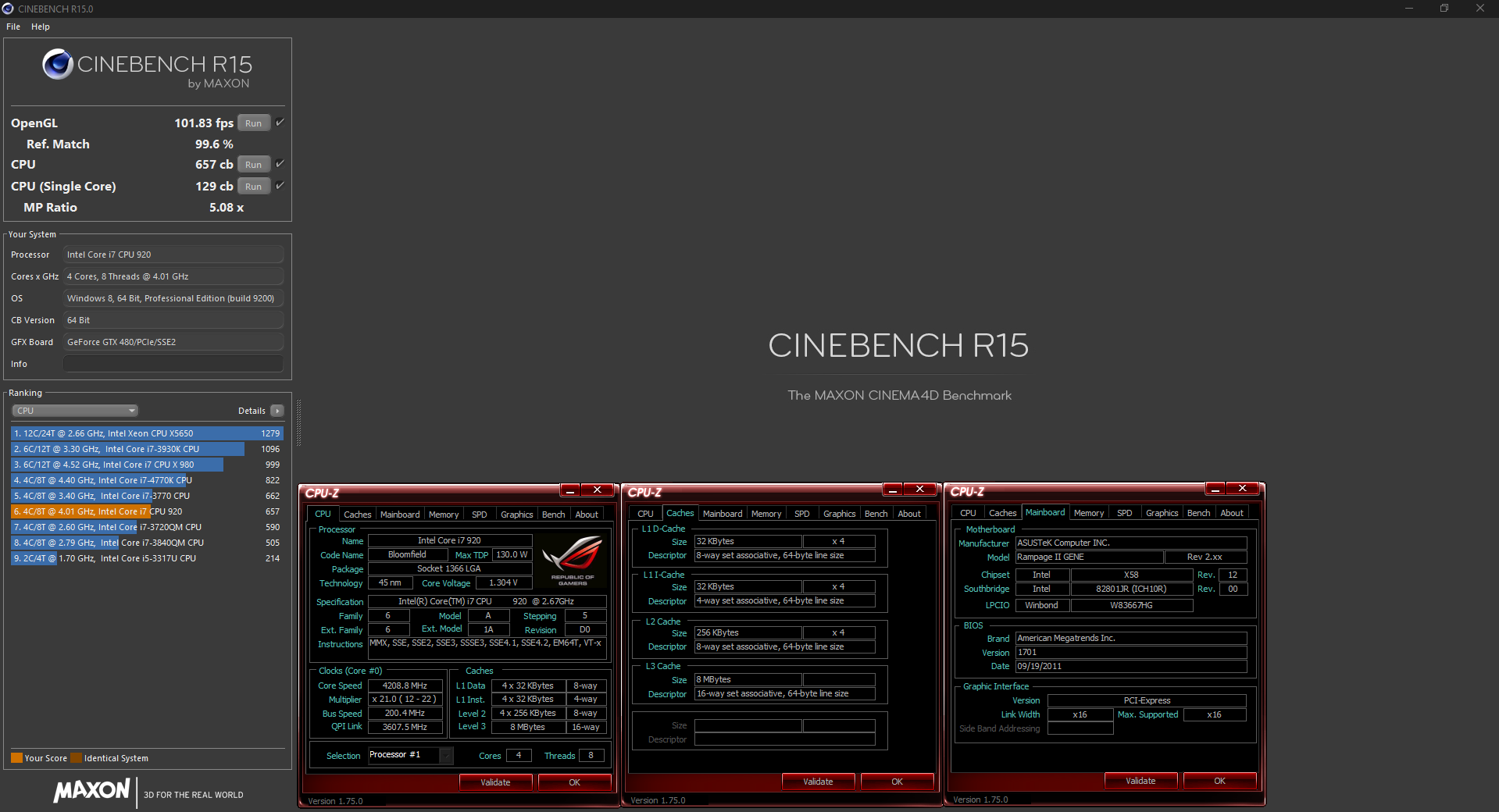Run the OpenGL benchmark
Viewport: 1499px width, 812px height.
[x=254, y=123]
